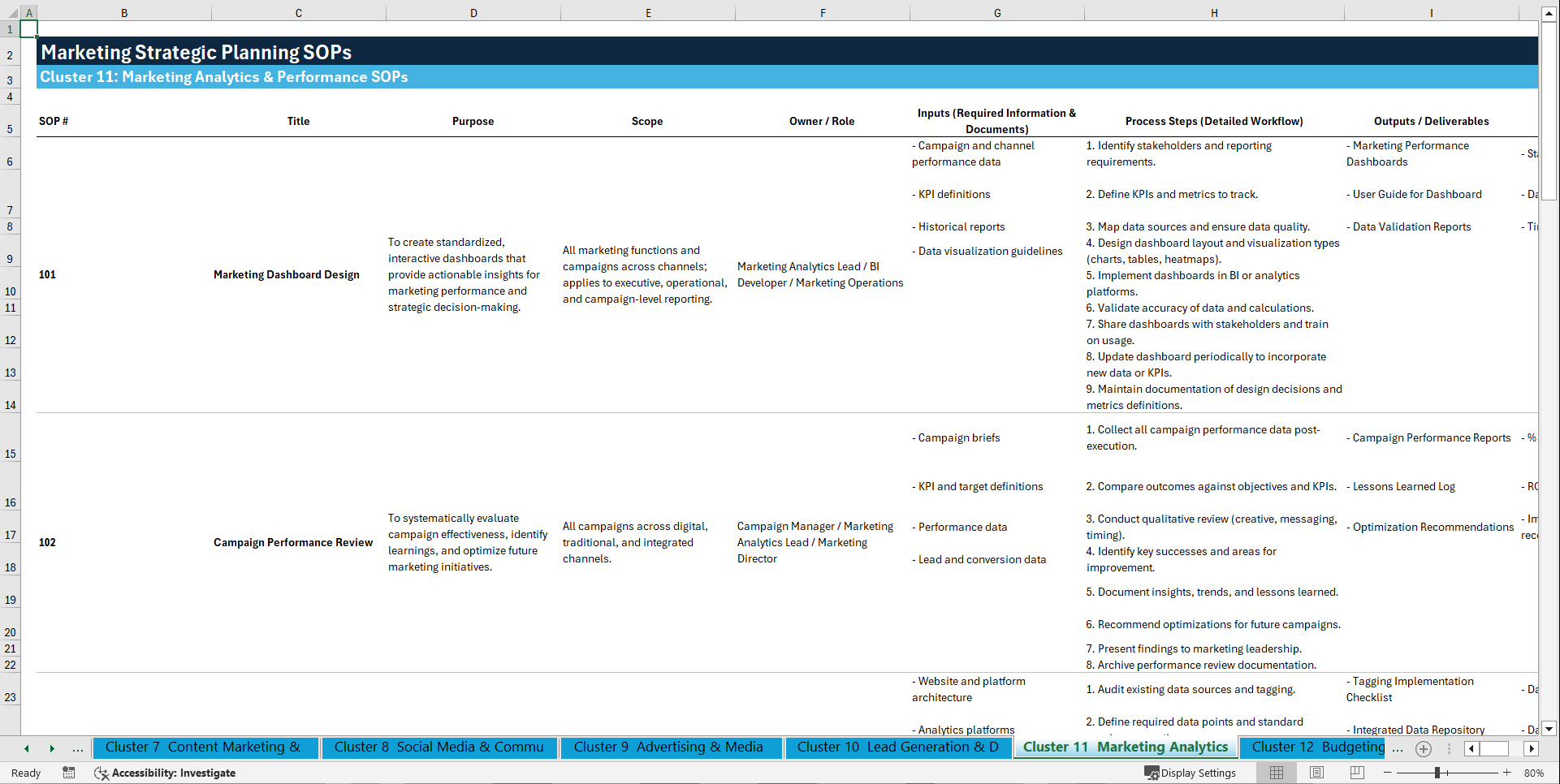Screen dimensions: 1560x784
Task: Select the Page Layout view icon
Action: pos(1316,773)
